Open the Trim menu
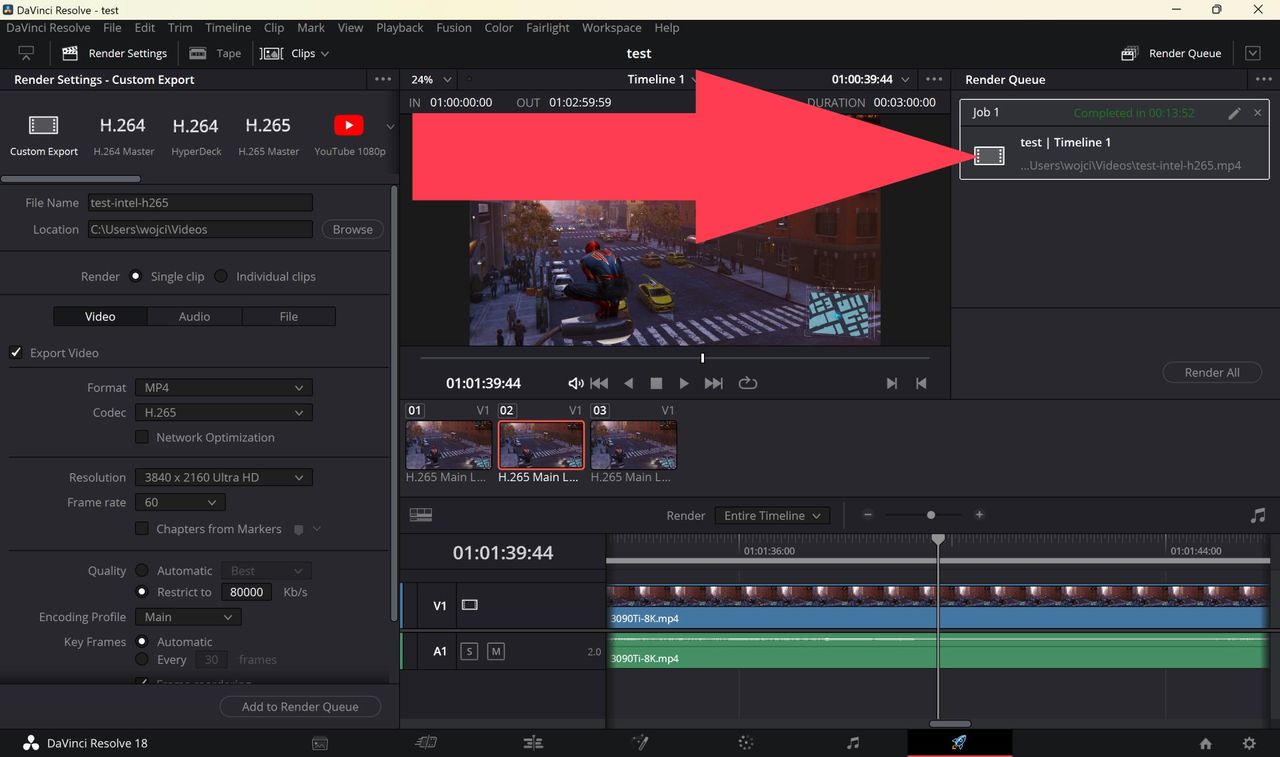Viewport: 1280px width, 757px height. click(x=180, y=28)
